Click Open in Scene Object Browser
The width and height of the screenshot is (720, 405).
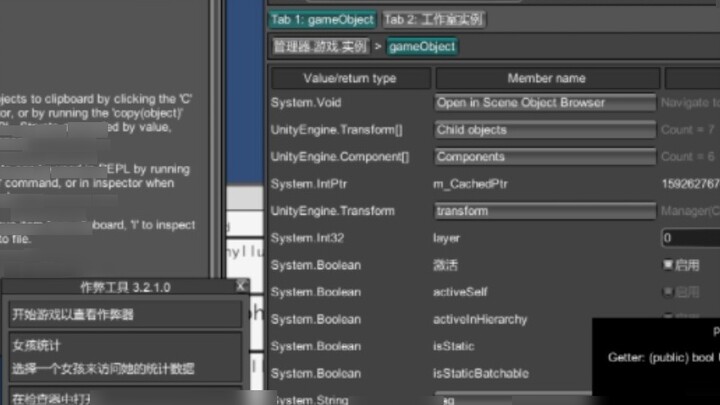pos(545,102)
